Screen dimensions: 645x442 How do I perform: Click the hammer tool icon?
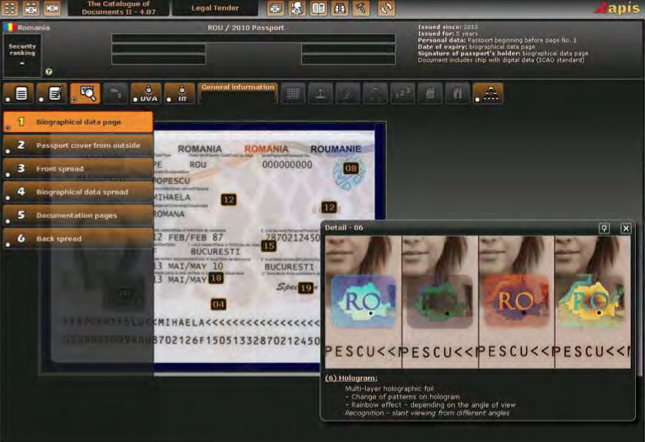(x=361, y=8)
